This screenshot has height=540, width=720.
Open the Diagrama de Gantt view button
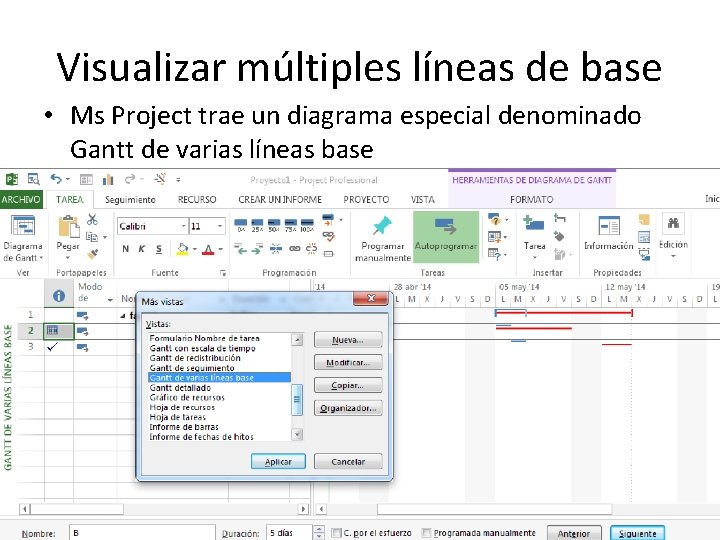tap(22, 239)
